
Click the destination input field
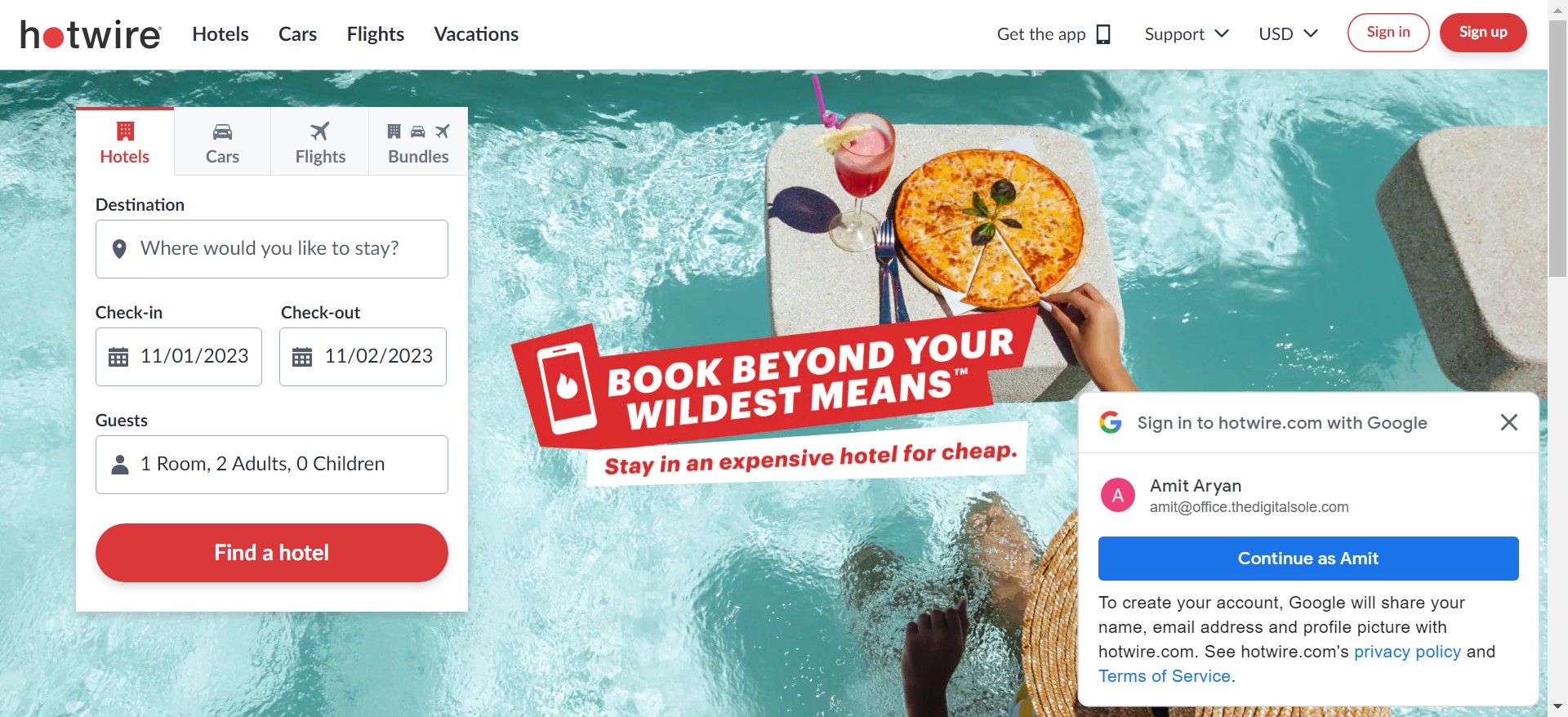(x=272, y=249)
